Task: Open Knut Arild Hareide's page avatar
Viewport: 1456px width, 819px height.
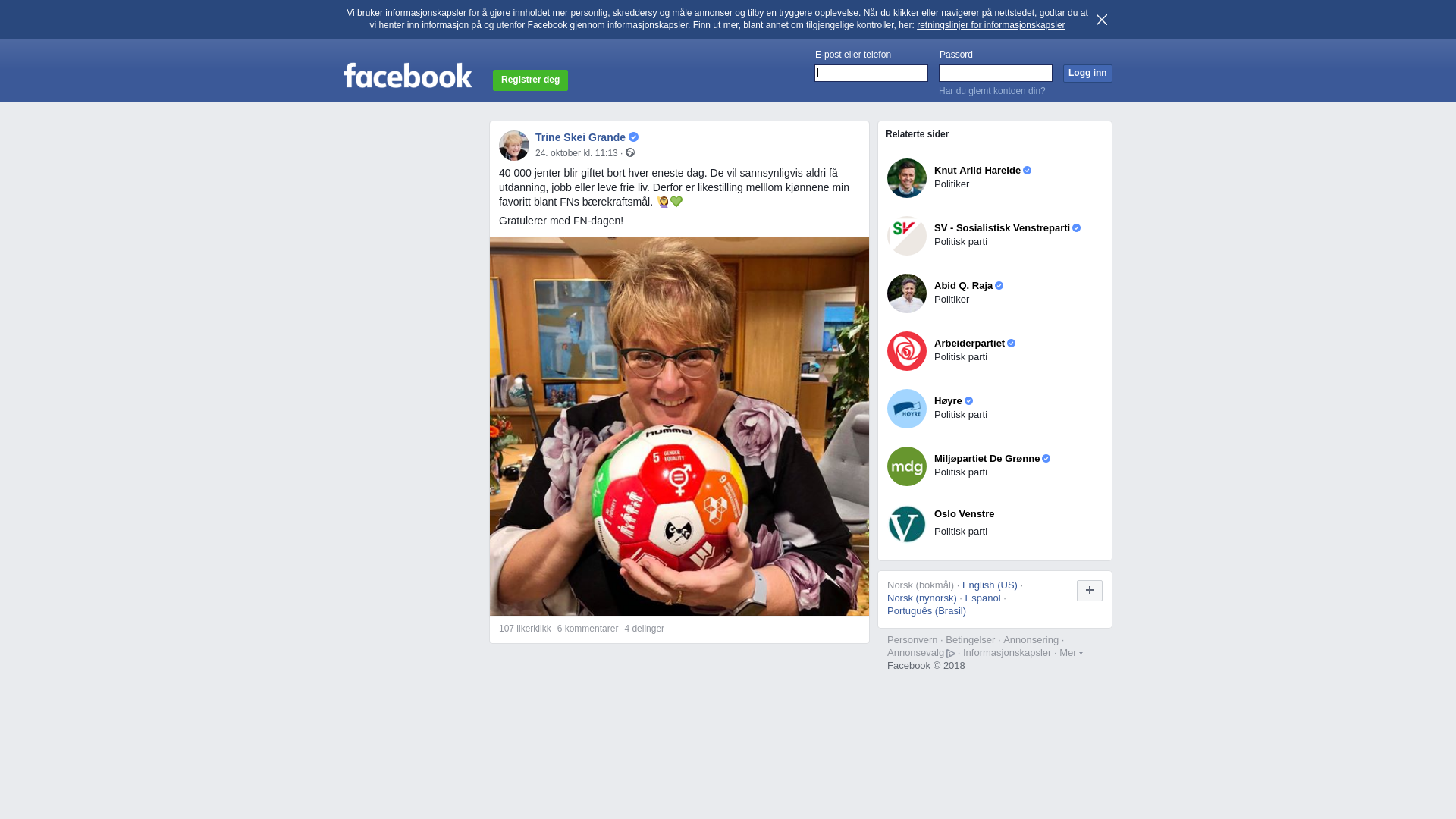Action: (x=907, y=178)
